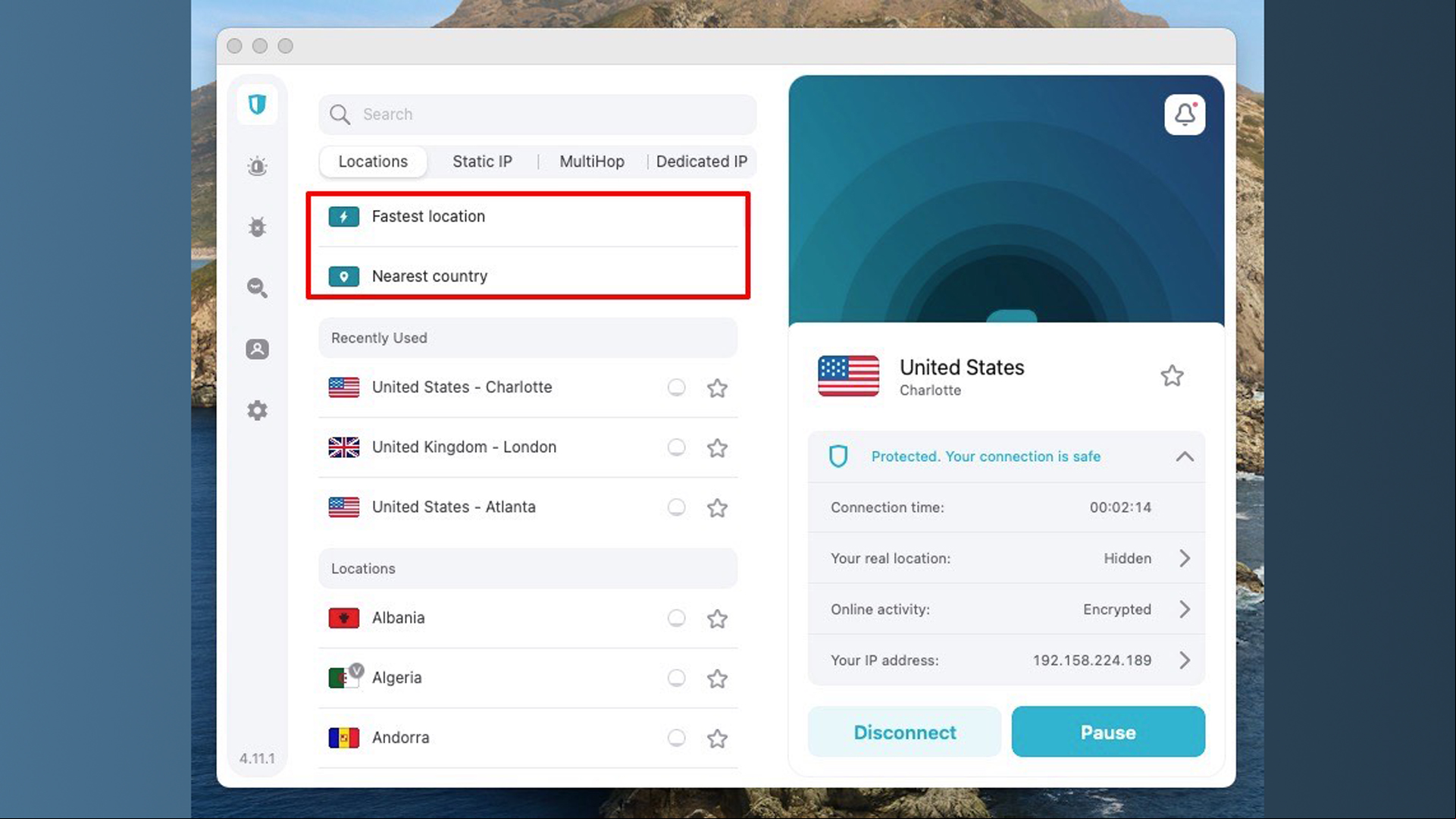
Task: Select the Algeria entry text
Action: [396, 678]
